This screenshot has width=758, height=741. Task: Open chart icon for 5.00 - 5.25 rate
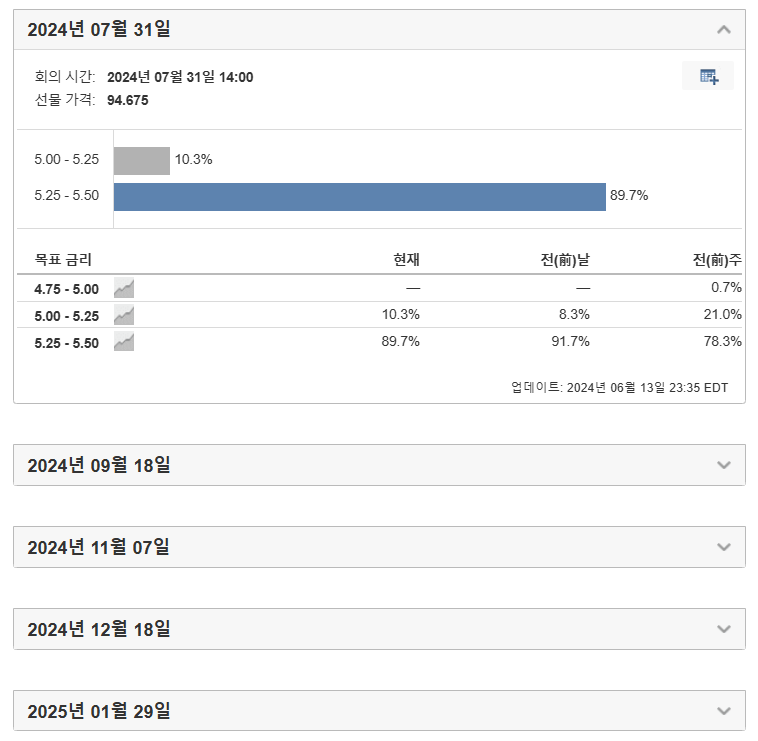tap(124, 315)
